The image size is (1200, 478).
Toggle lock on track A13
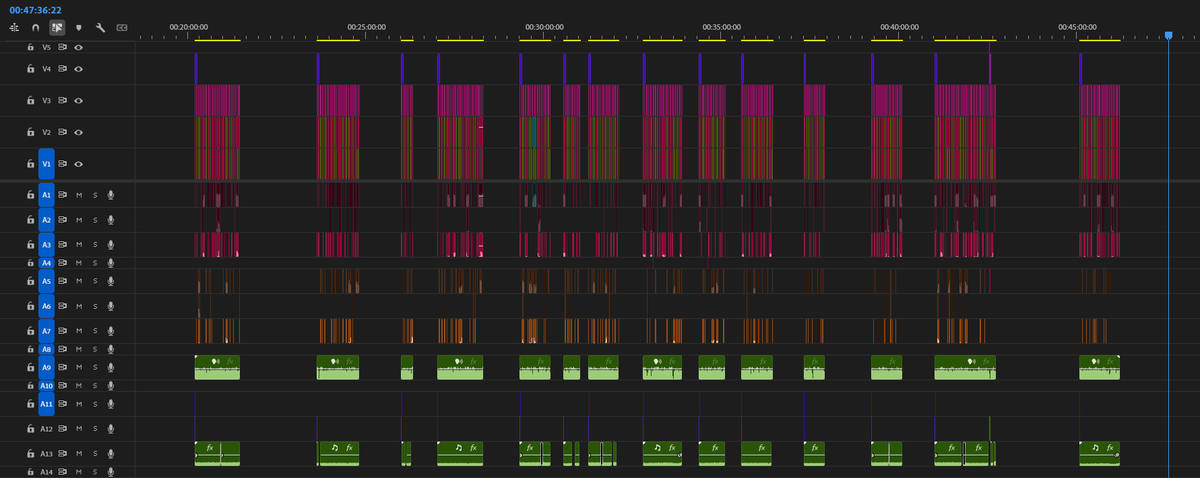(30, 453)
